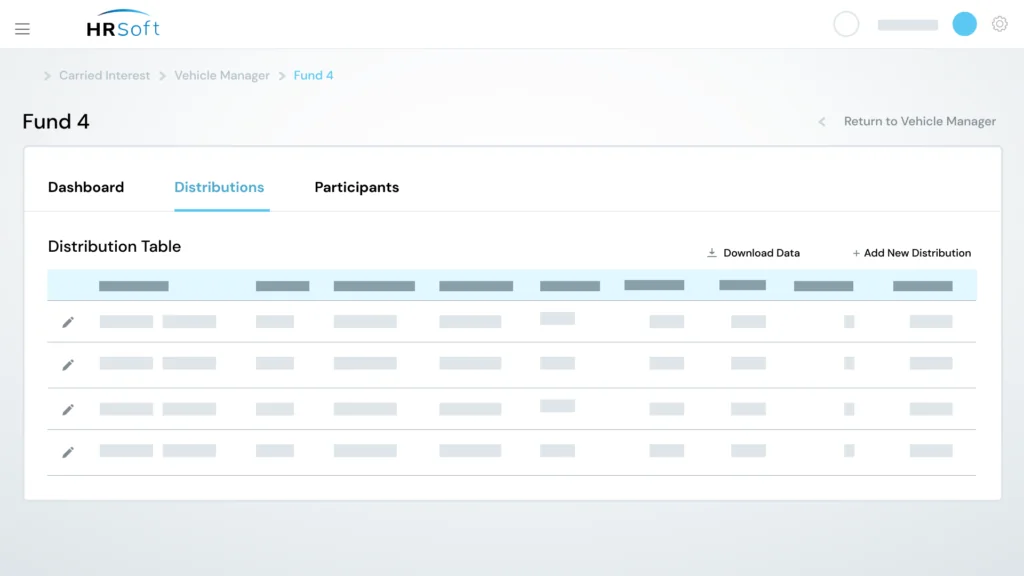Click the Fund 4 page title
The height and width of the screenshot is (576, 1024).
click(x=56, y=121)
